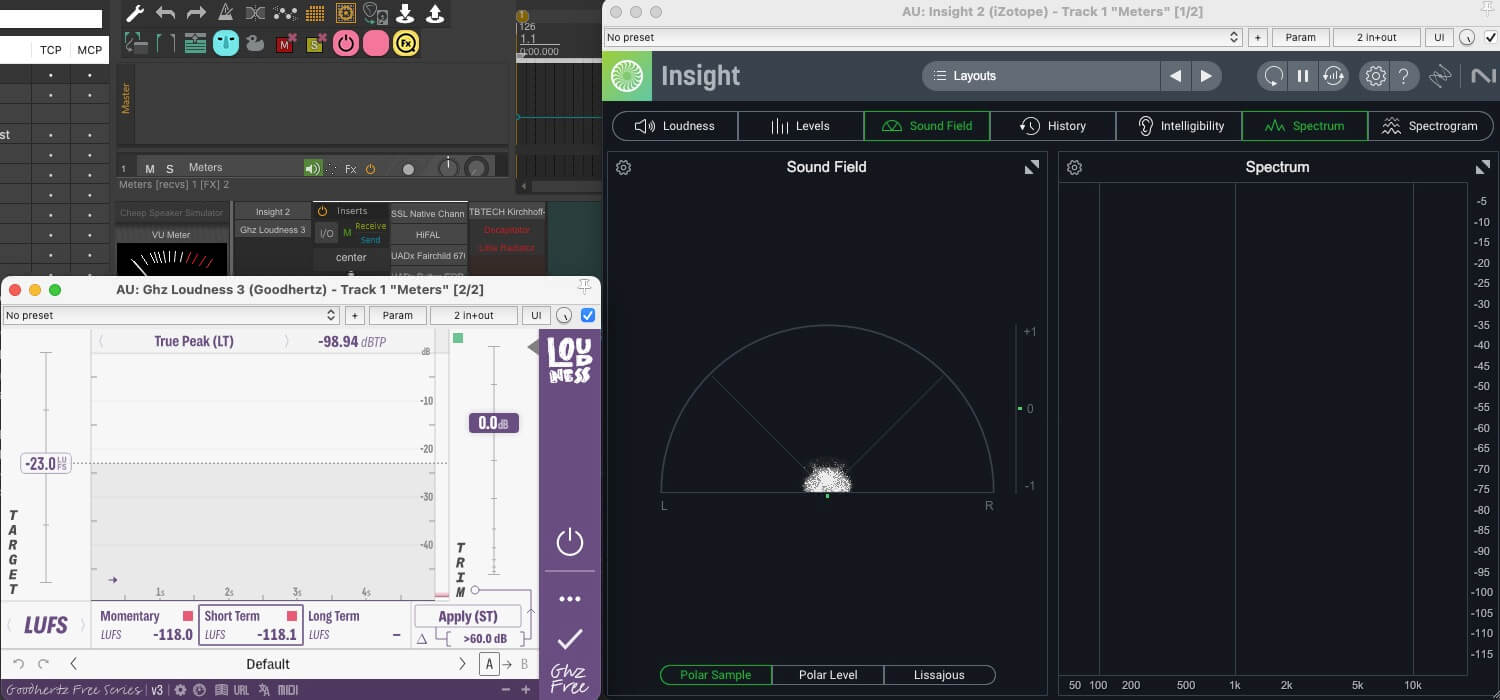Click the metronome icon in REAPER toolbar

(x=225, y=13)
